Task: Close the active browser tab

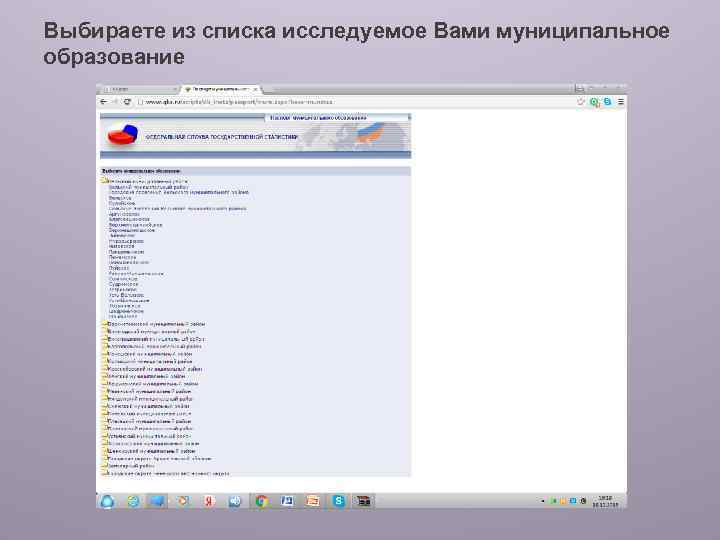Action: click(x=255, y=89)
